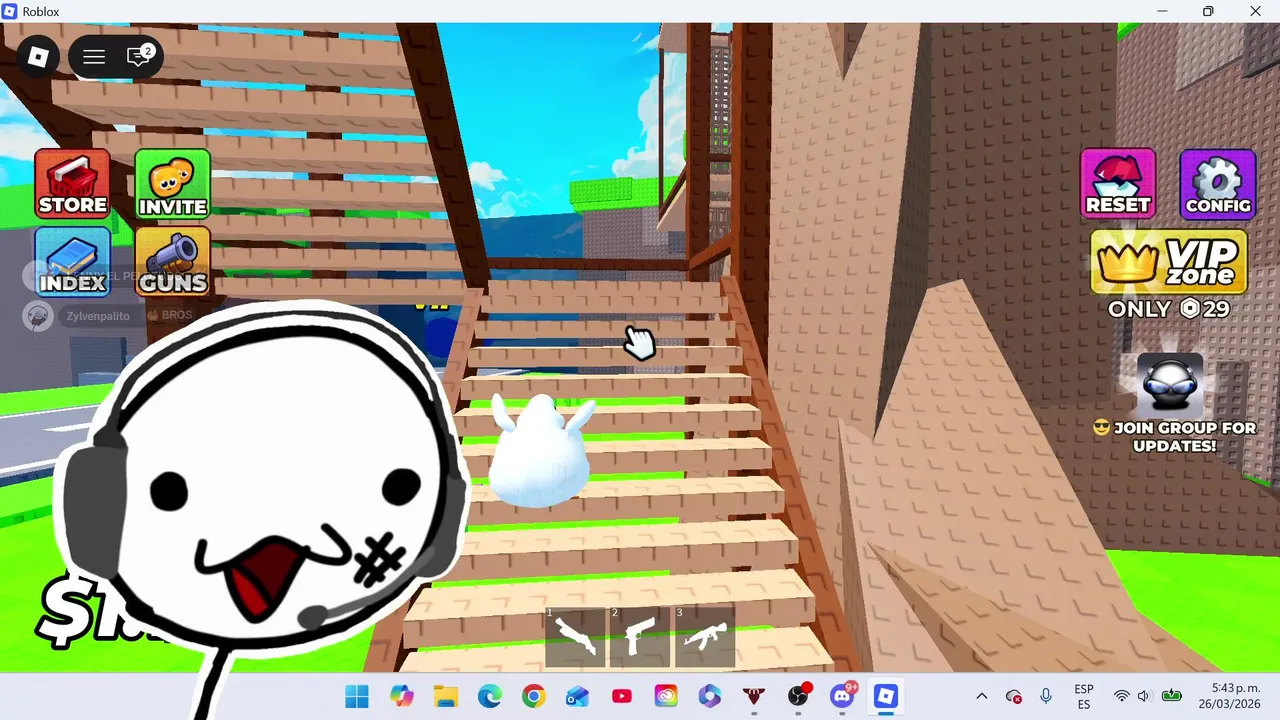Open the CONFIG gear button
The image size is (1280, 720).
point(1218,183)
